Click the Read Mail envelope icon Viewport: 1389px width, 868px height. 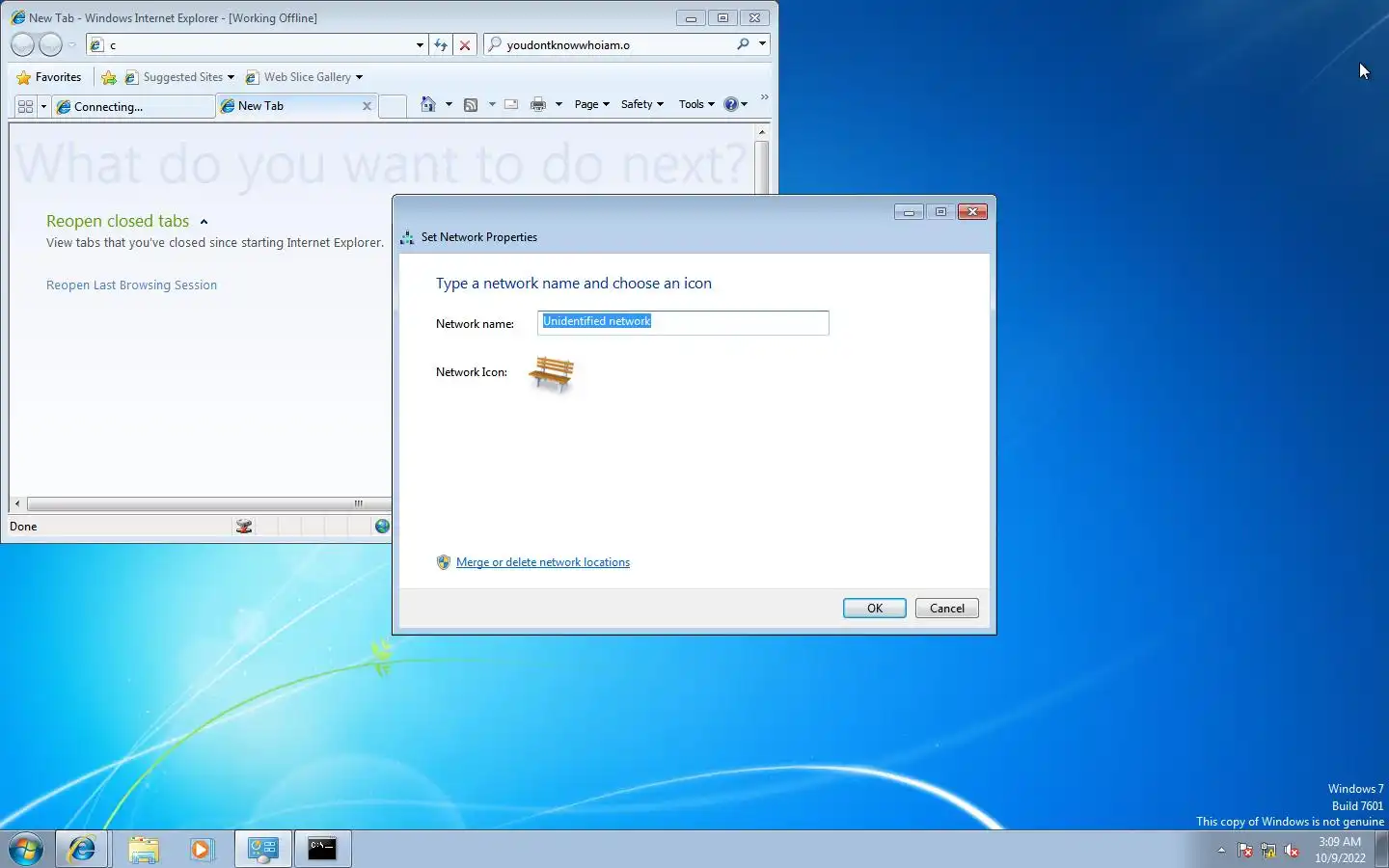tap(511, 104)
